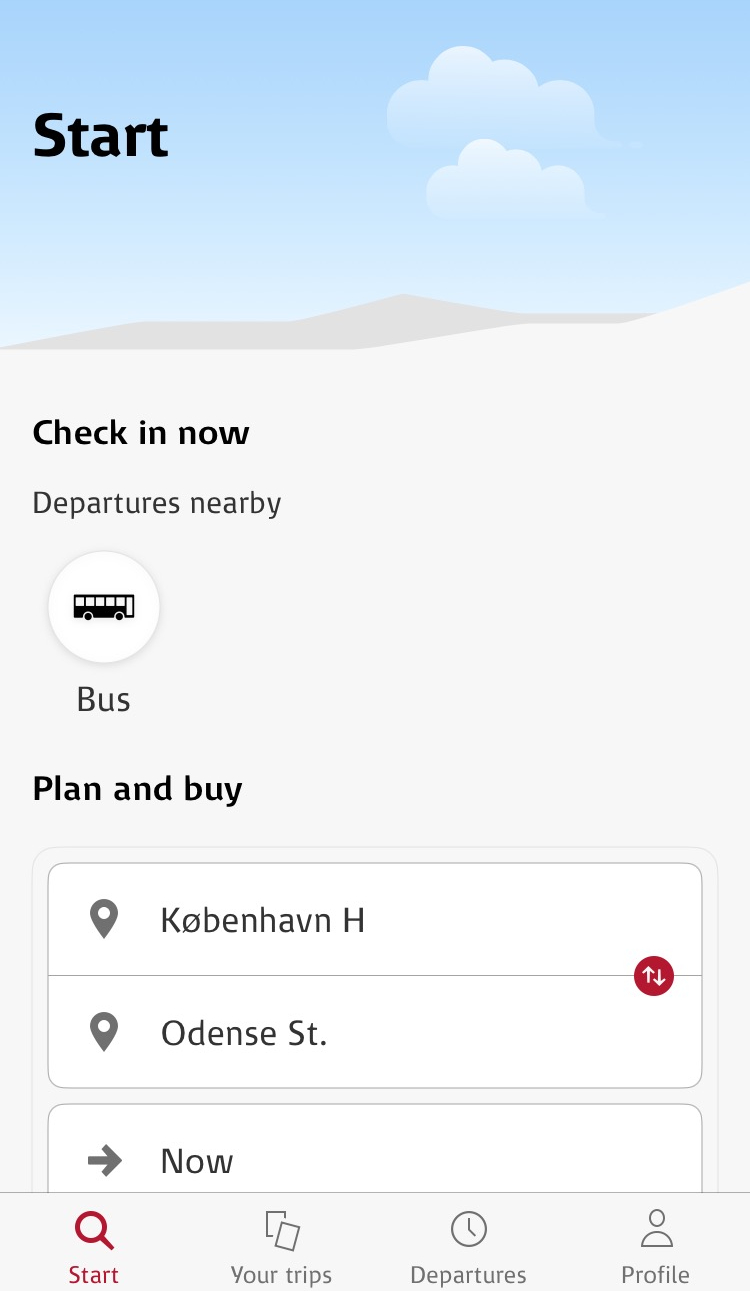Tap the arrow icon next to Now
The image size is (750, 1291).
coord(104,1161)
